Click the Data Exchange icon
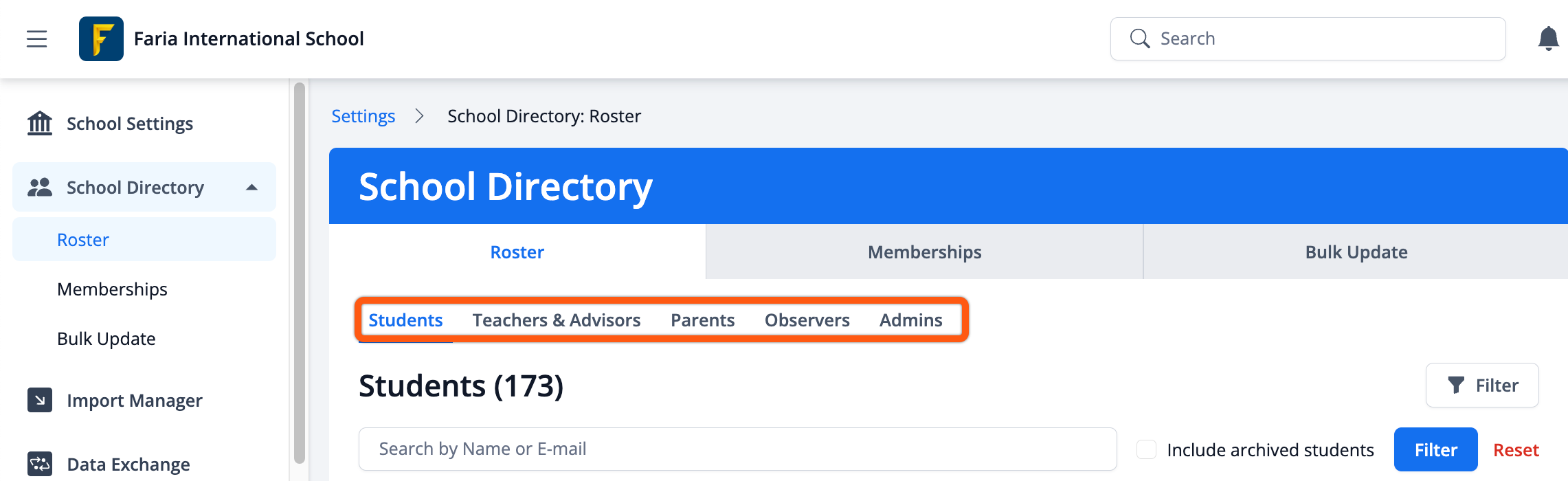The height and width of the screenshot is (481, 1568). [40, 464]
